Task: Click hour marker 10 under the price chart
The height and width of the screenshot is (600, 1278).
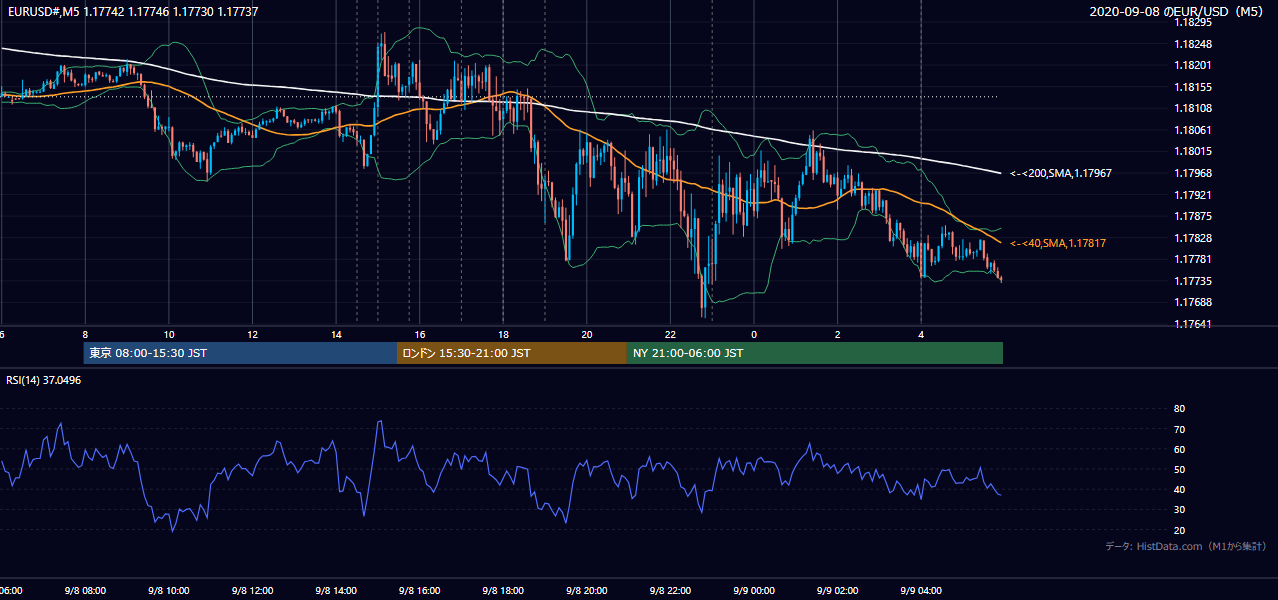Action: coord(169,334)
